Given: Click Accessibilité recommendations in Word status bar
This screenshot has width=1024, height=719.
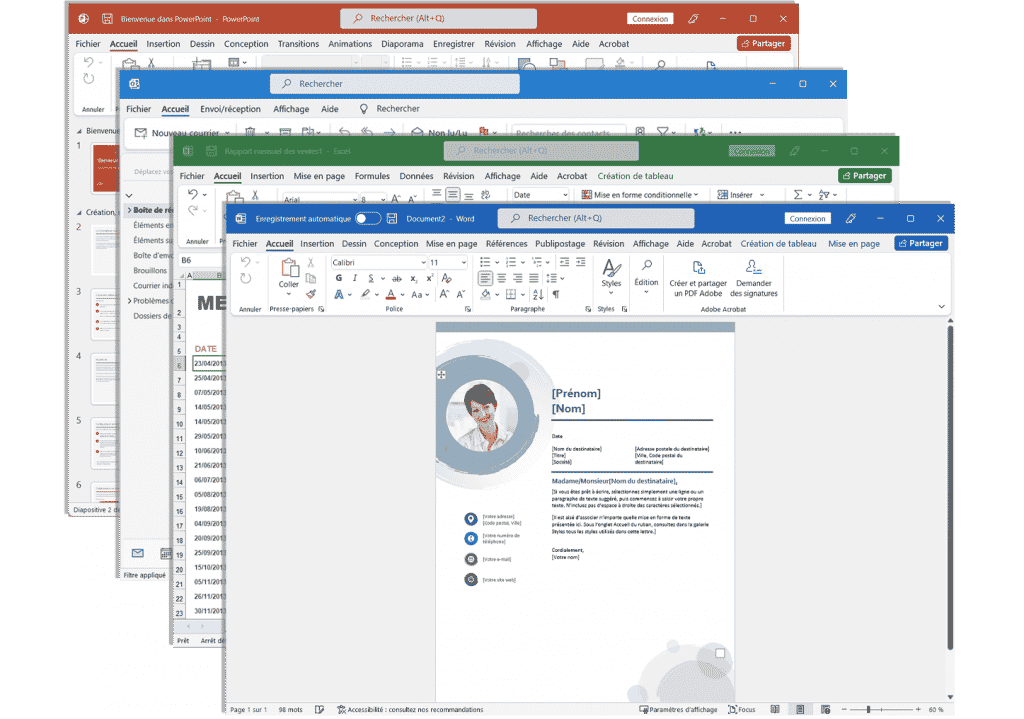Looking at the screenshot, I should (x=409, y=709).
